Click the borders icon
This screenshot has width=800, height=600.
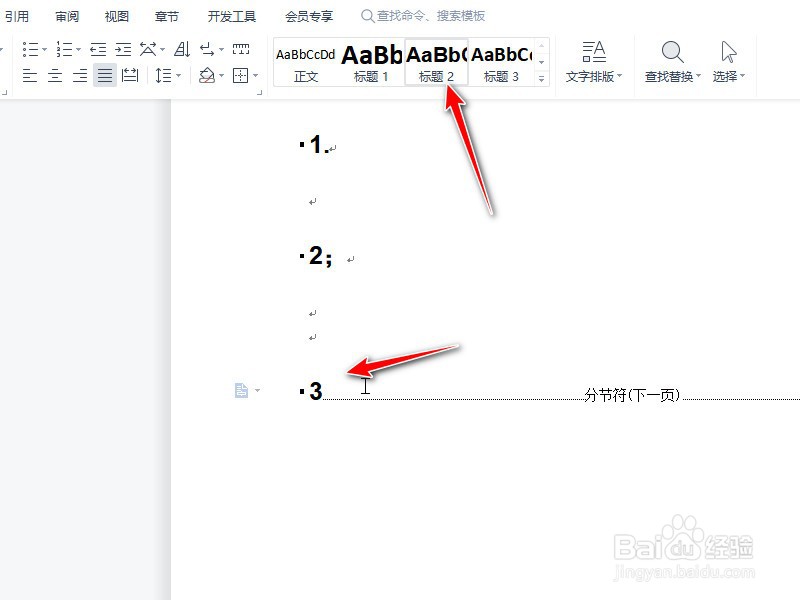click(240, 76)
